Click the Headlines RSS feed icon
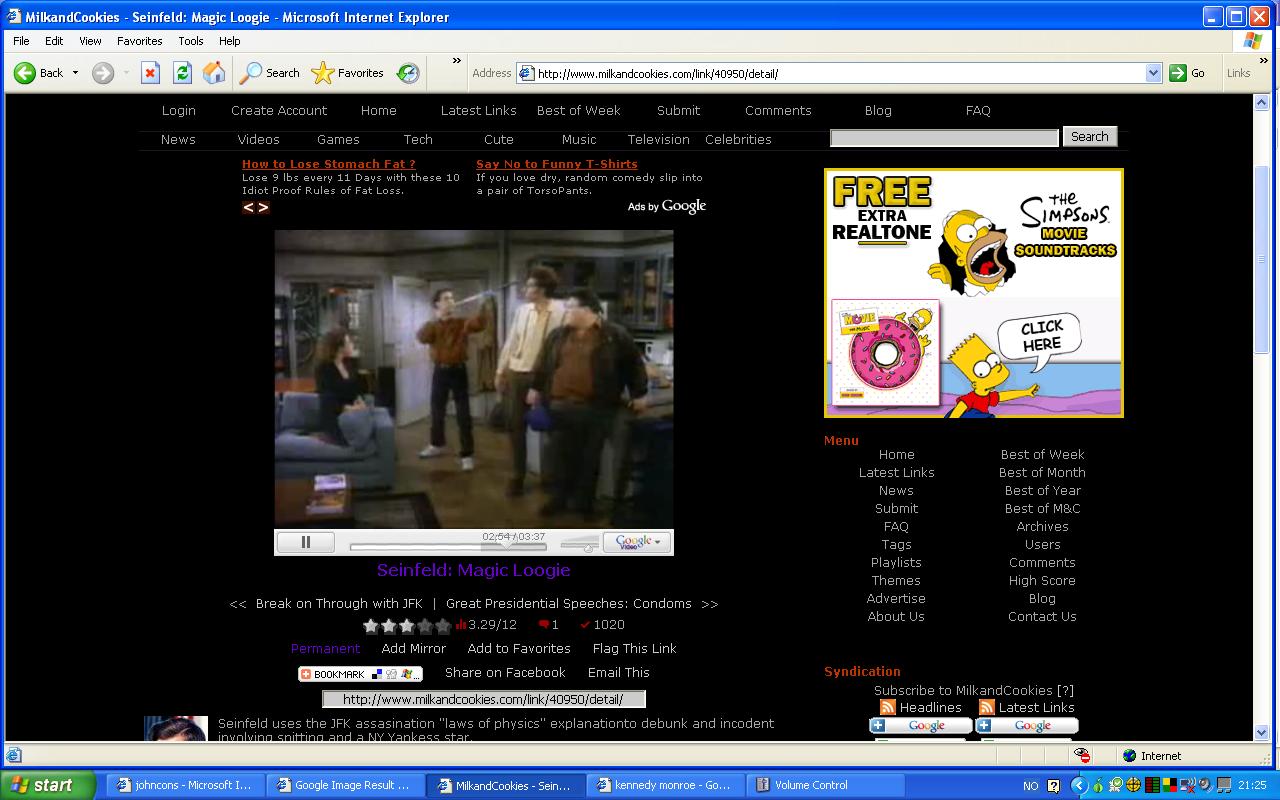Image resolution: width=1280 pixels, height=800 pixels. pyautogui.click(x=887, y=707)
